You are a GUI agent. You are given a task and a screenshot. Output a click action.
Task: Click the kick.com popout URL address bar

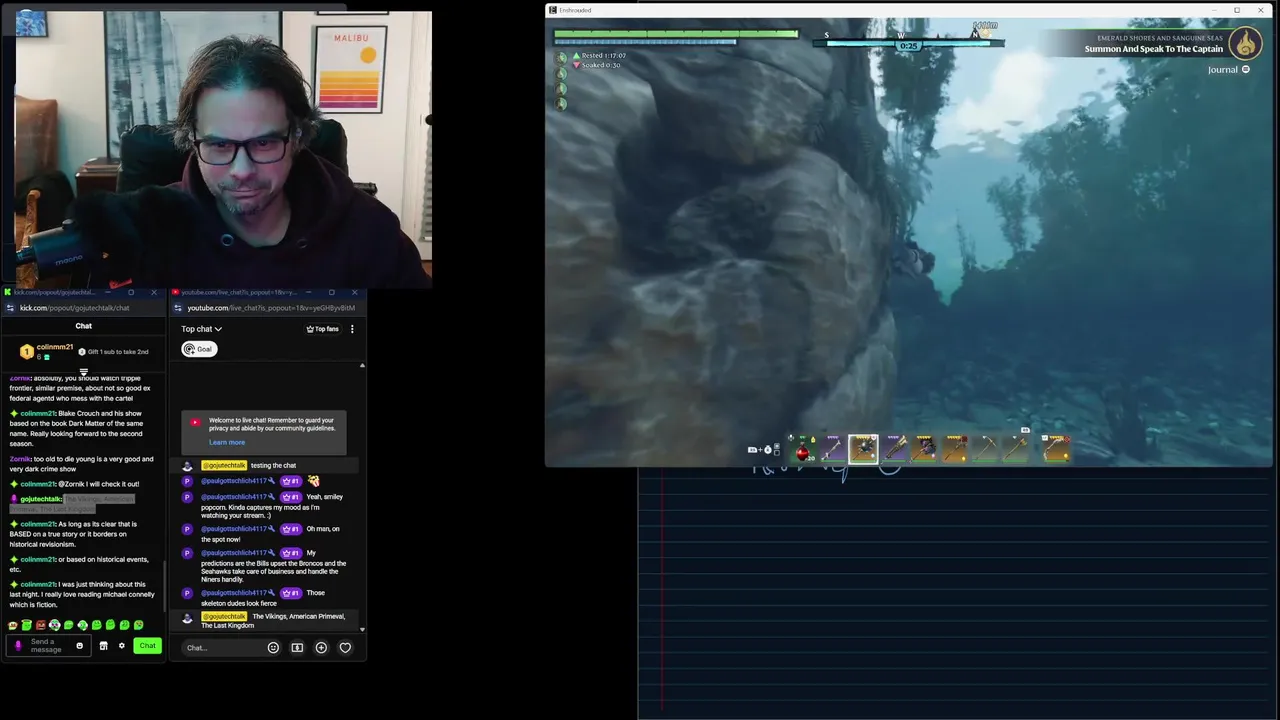point(75,308)
